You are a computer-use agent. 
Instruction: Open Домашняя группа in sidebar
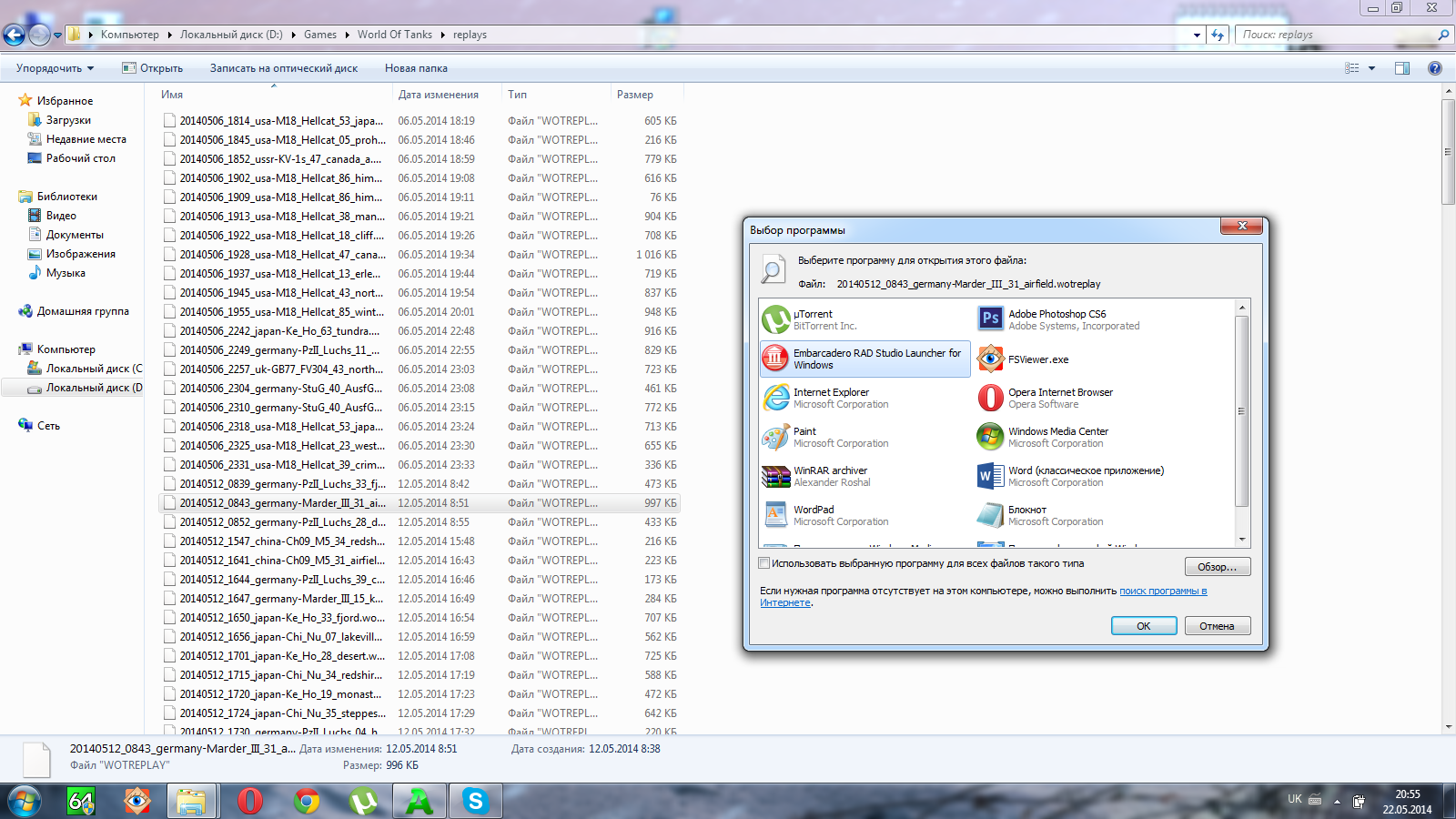click(x=83, y=311)
